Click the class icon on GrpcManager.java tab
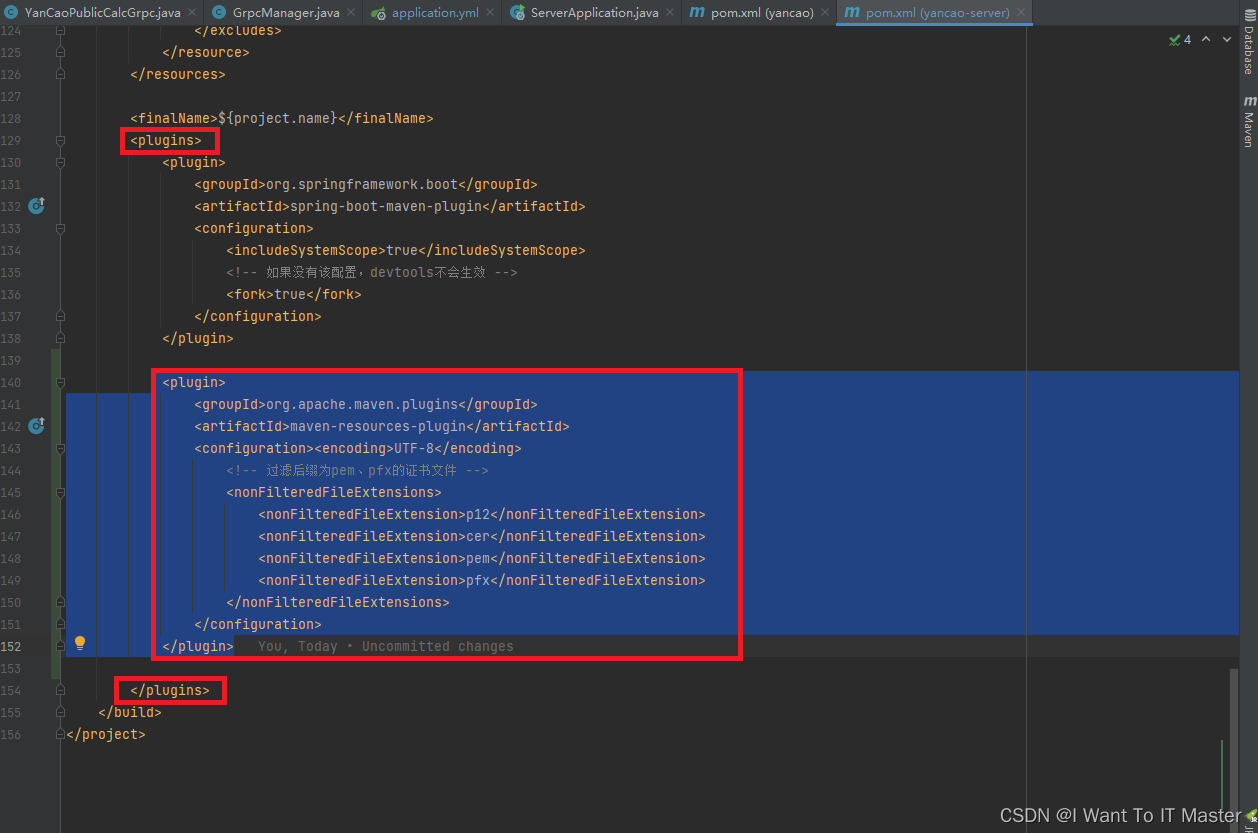Viewport: 1258px width, 833px height. [218, 13]
